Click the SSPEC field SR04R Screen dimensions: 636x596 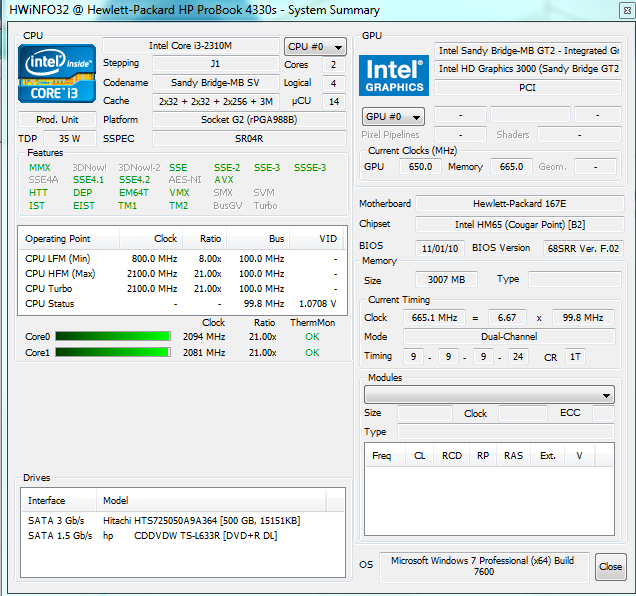tap(249, 138)
